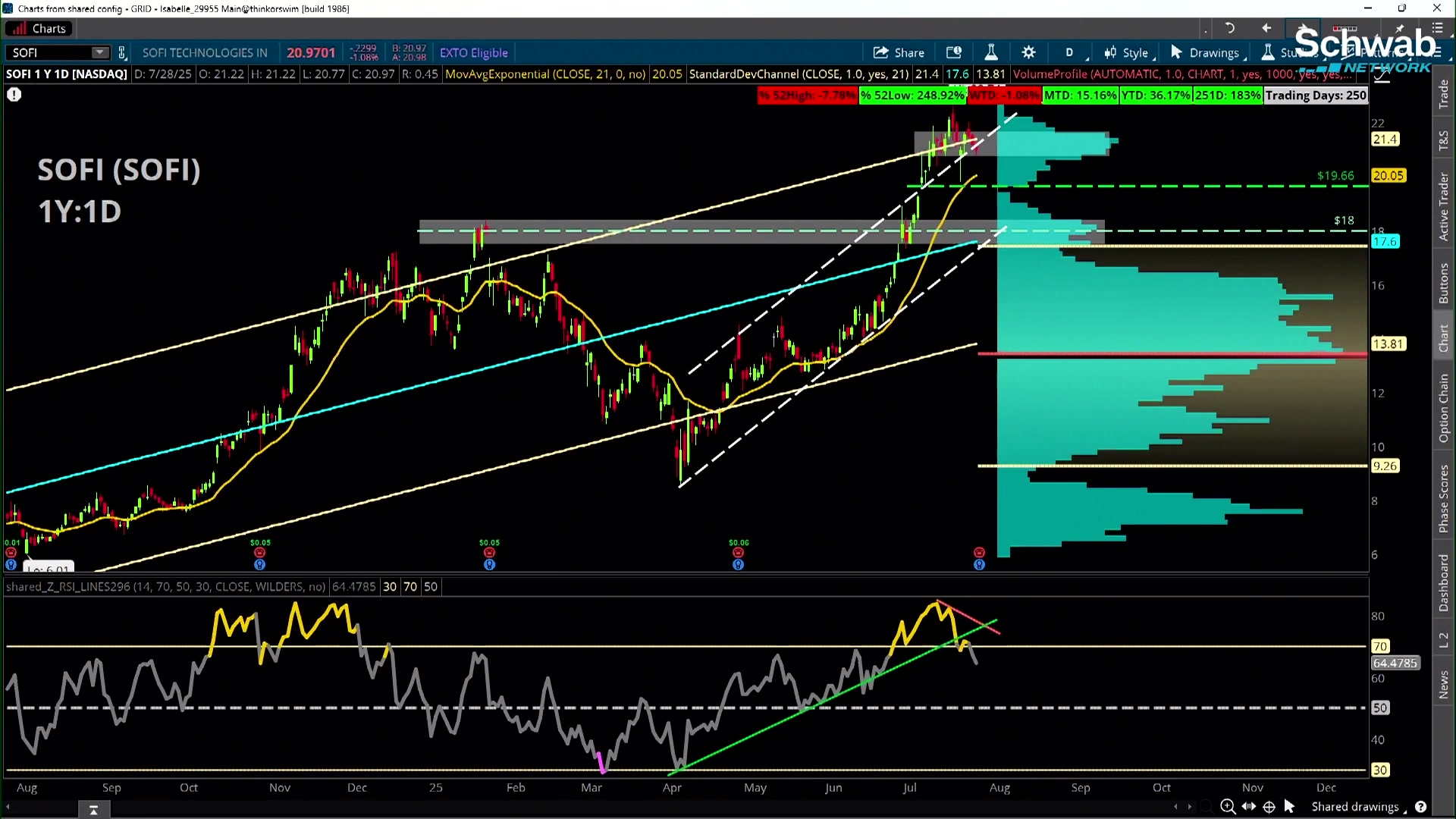This screenshot has width=1456, height=819.
Task: Click the RSI 50 level label
Action: (x=1380, y=708)
